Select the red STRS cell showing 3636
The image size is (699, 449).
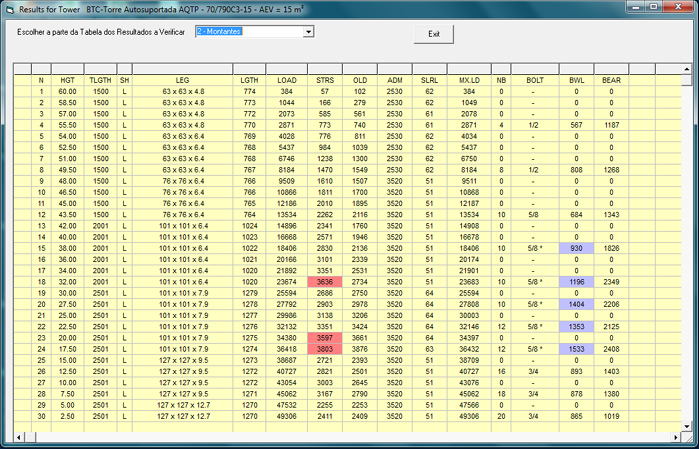325,282
